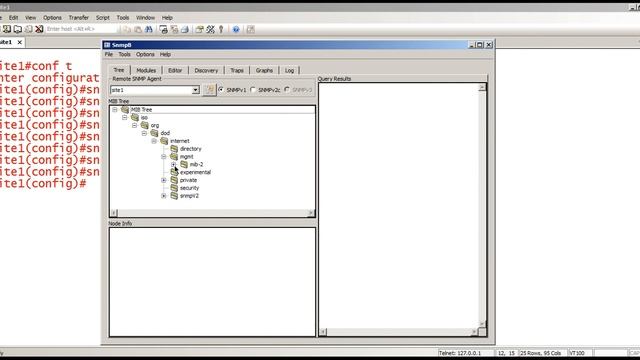Screen dimensions: 640x360
Task: Open SnmpB File menu
Action: [109, 54]
